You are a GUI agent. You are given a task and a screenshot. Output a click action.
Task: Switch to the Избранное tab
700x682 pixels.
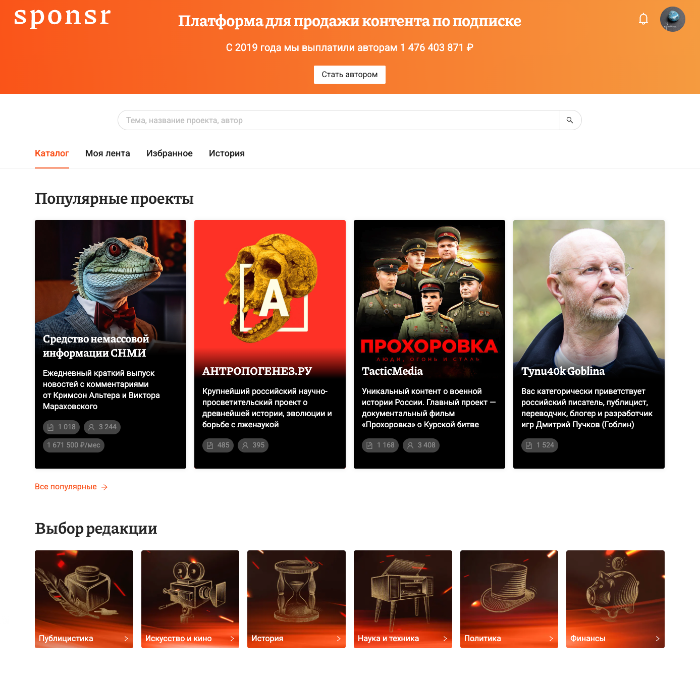pyautogui.click(x=169, y=153)
